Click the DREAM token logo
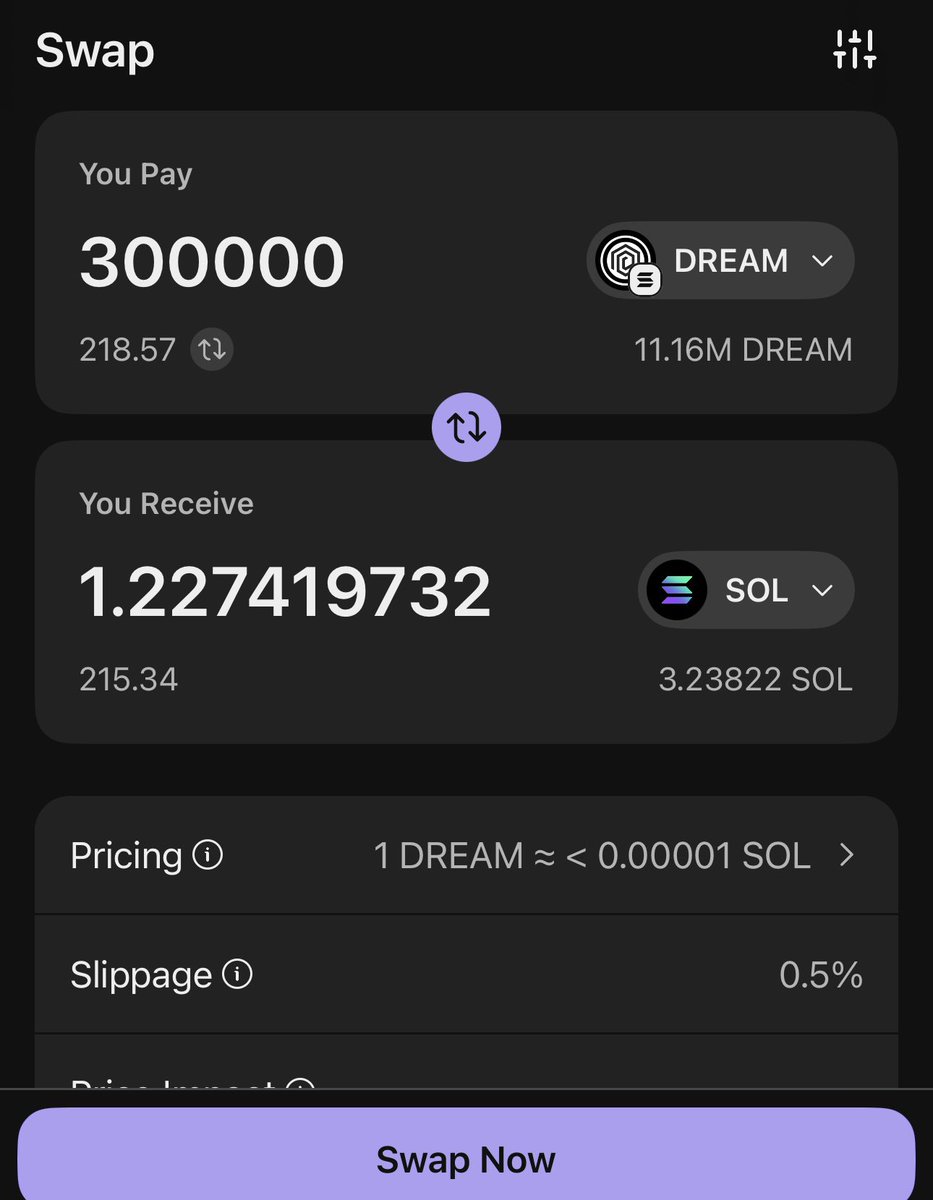933x1200 pixels. click(626, 260)
